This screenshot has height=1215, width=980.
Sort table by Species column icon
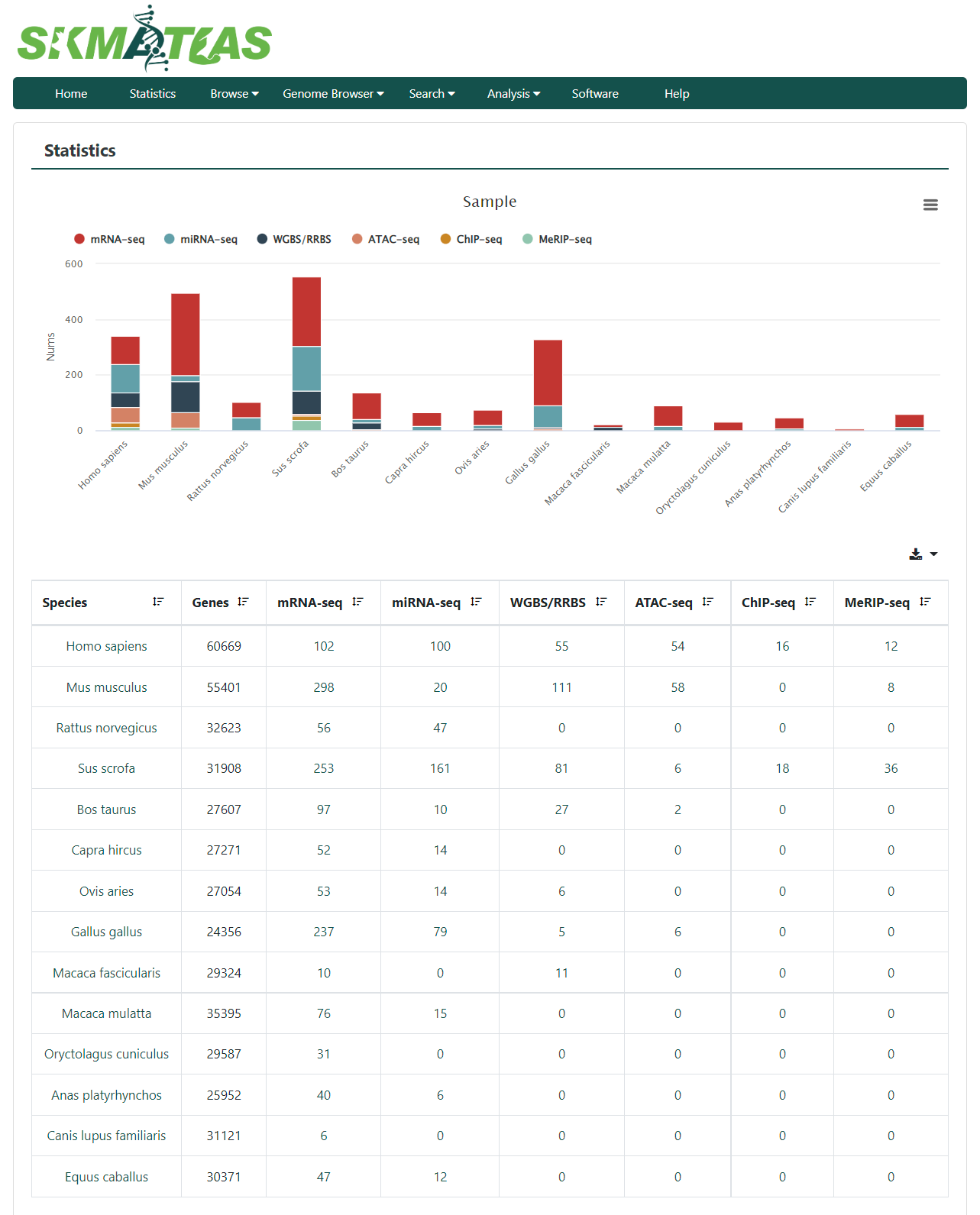click(x=158, y=602)
